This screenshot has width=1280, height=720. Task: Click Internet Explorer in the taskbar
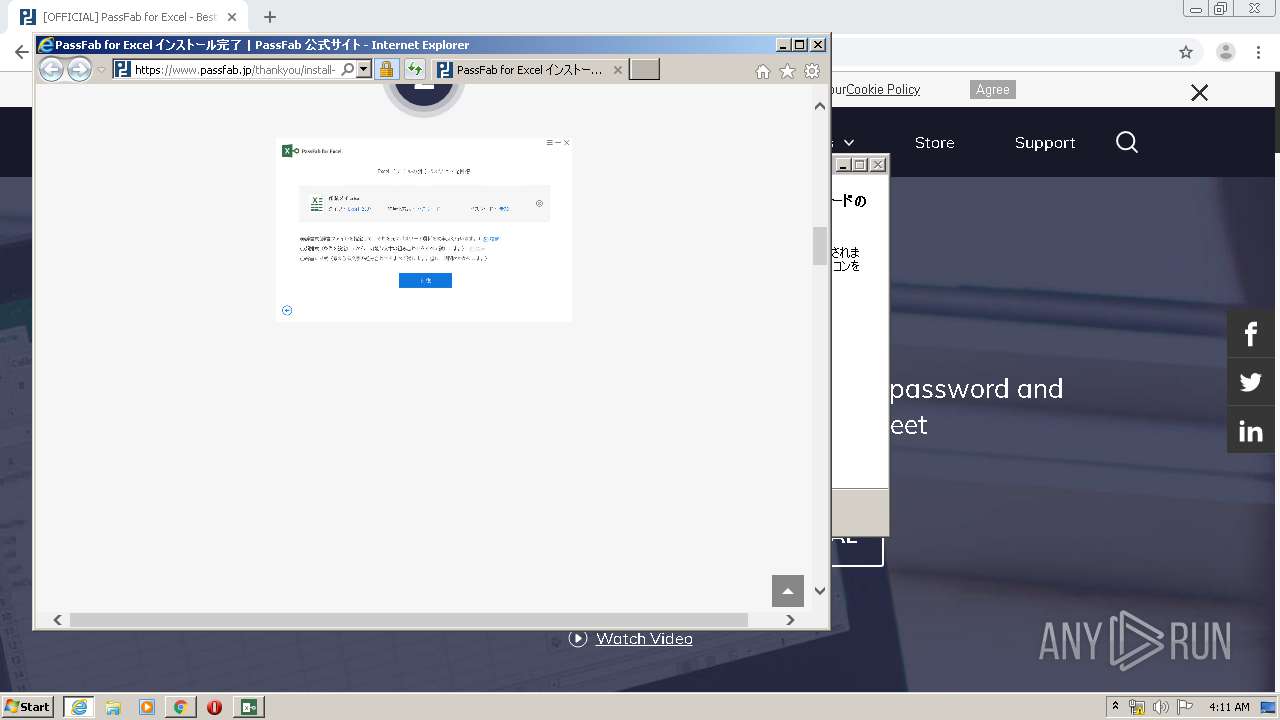[78, 707]
